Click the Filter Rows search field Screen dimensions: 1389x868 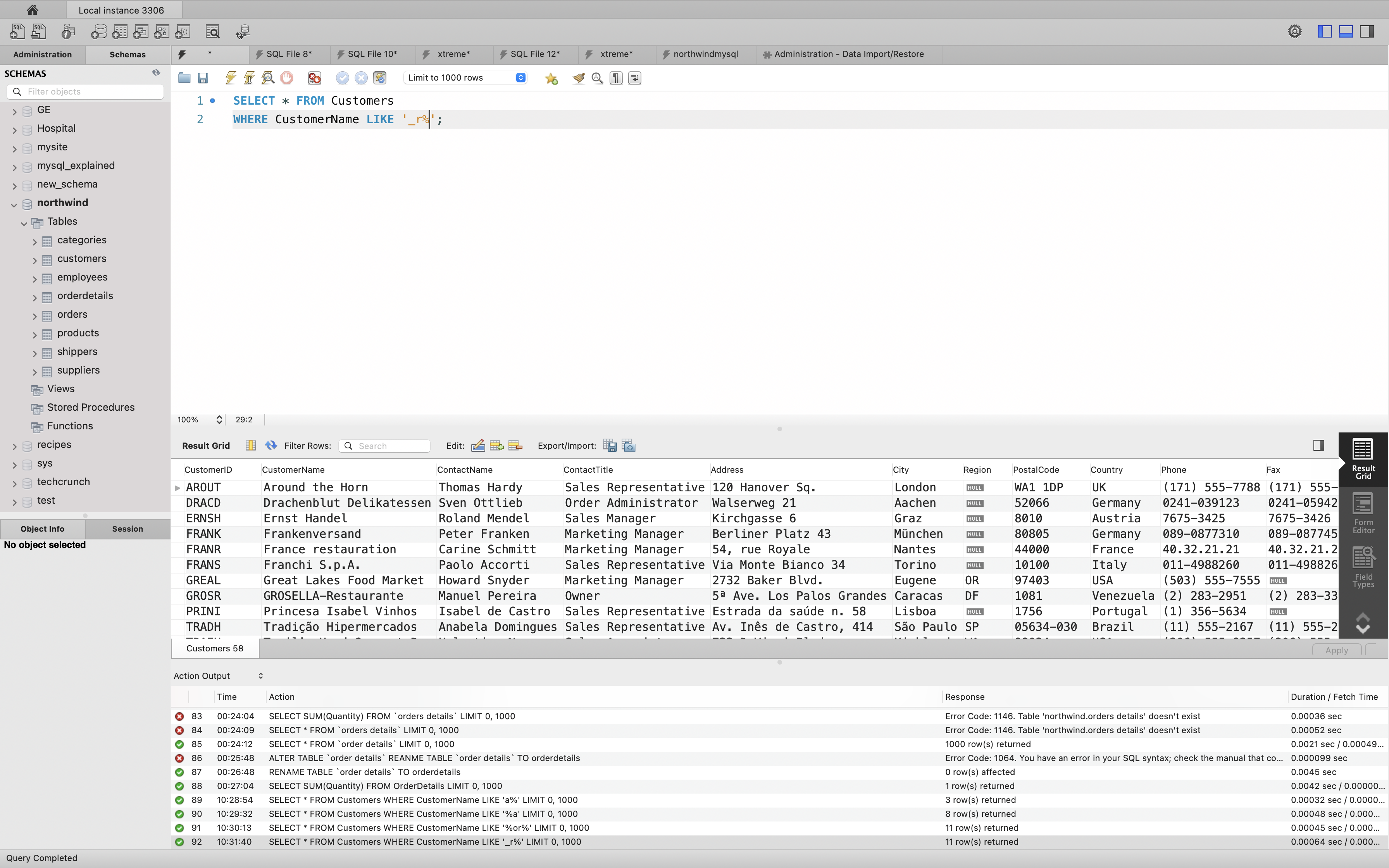(x=391, y=446)
